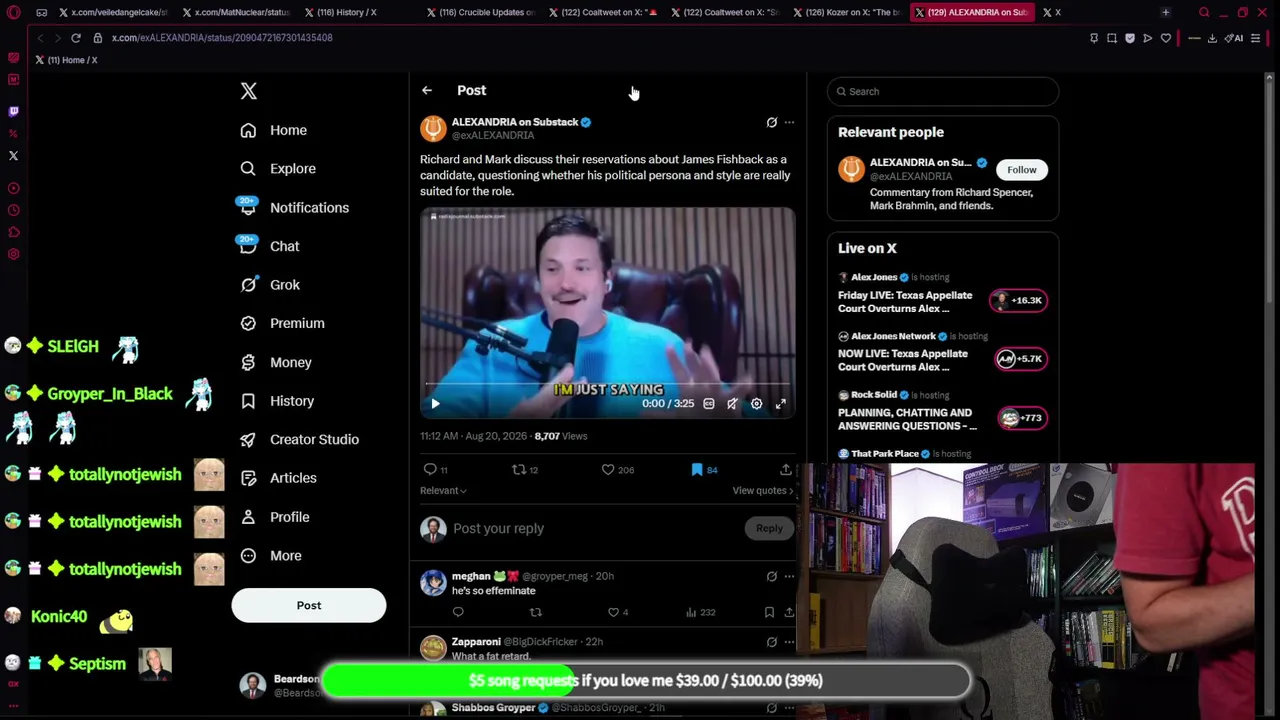Viewport: 1280px width, 720px height.
Task: Toggle video captions
Action: (x=709, y=404)
